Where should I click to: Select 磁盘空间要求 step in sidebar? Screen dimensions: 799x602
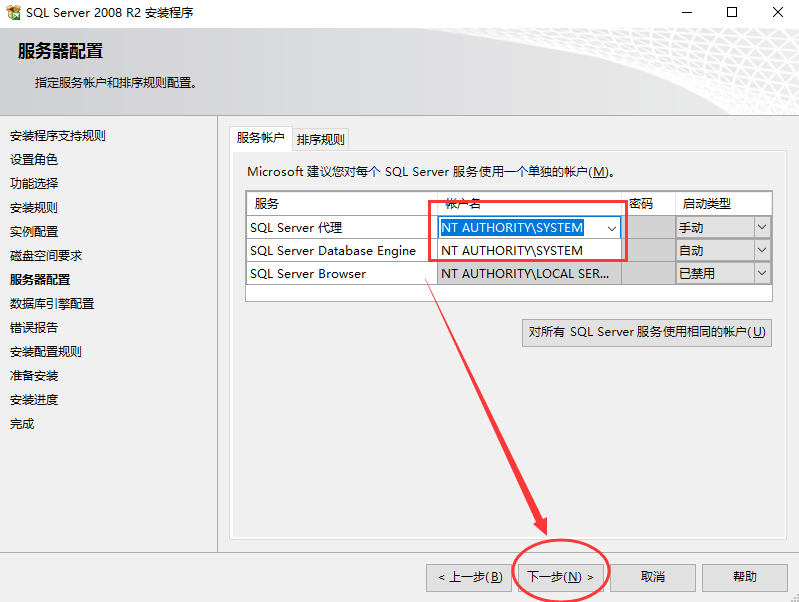point(46,255)
